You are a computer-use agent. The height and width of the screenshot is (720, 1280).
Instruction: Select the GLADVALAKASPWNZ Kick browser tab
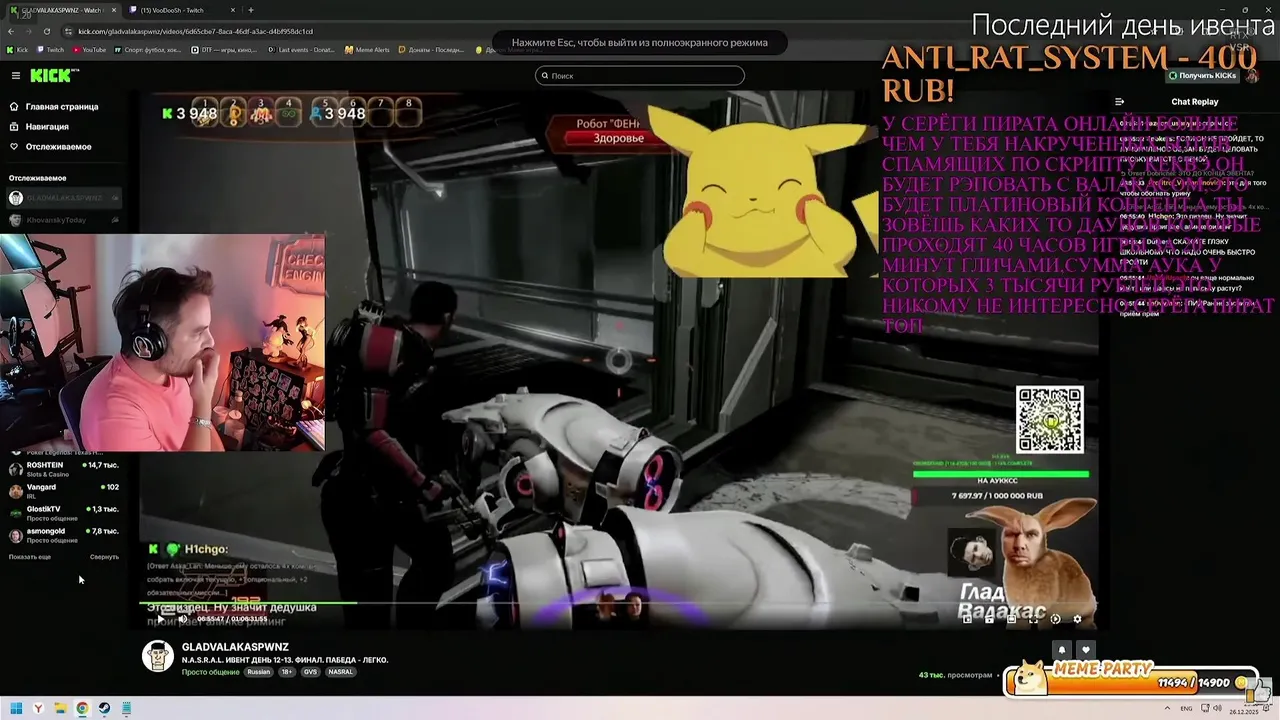62,10
